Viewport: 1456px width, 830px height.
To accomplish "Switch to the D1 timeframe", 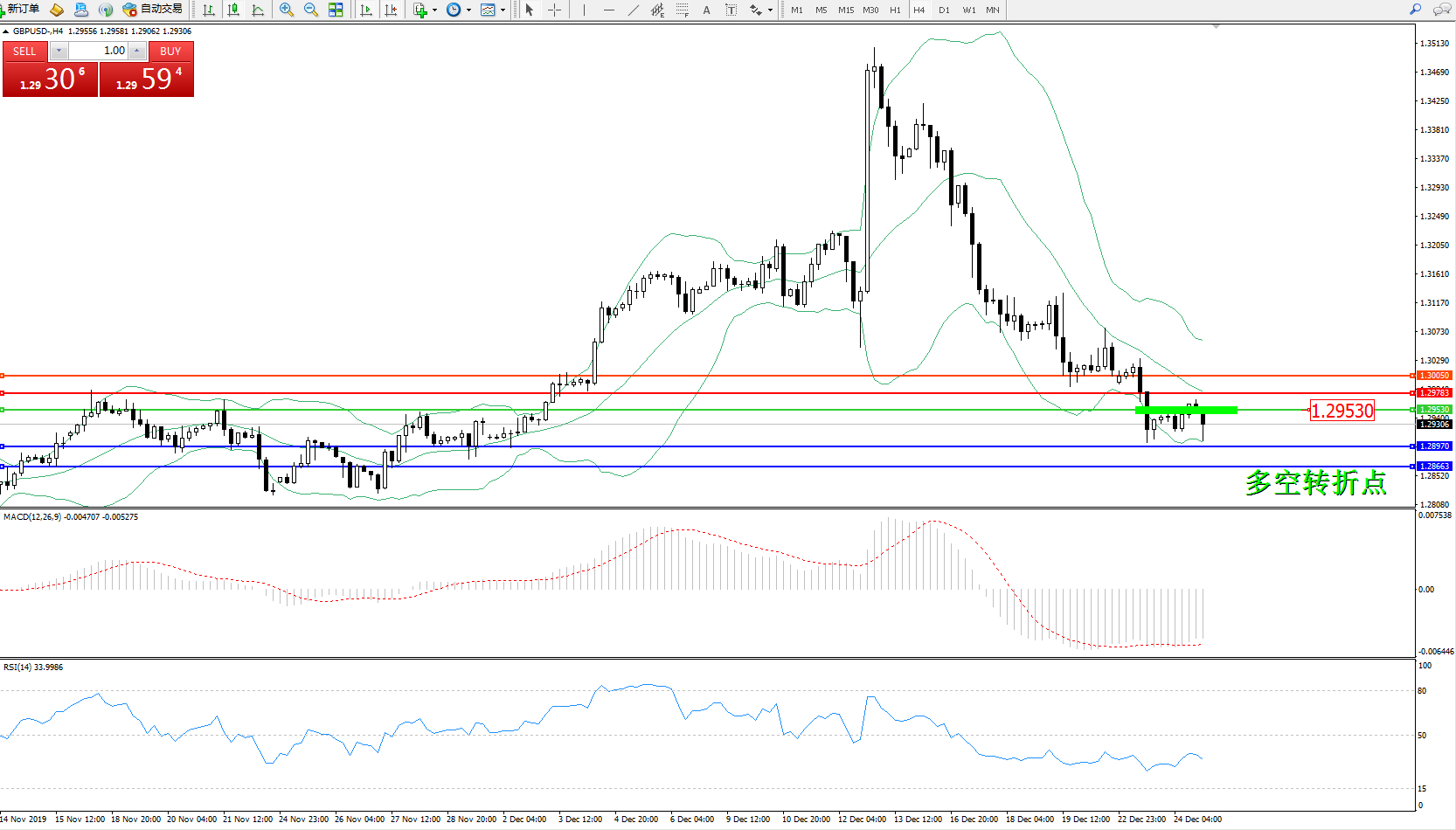I will [944, 10].
